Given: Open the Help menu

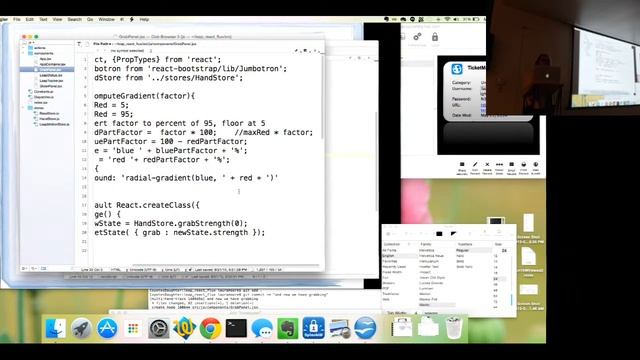Looking at the screenshot, I should click(x=144, y=19).
